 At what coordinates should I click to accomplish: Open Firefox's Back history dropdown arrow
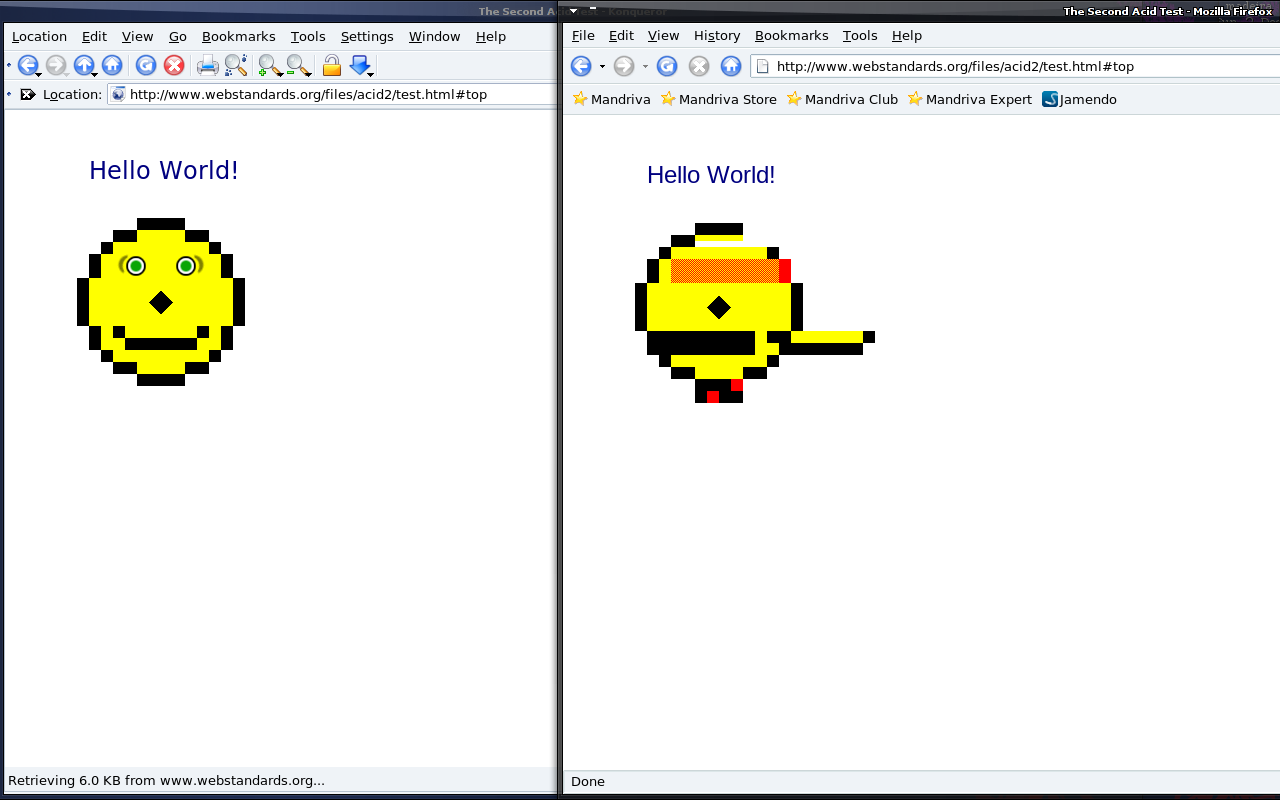(x=602, y=67)
